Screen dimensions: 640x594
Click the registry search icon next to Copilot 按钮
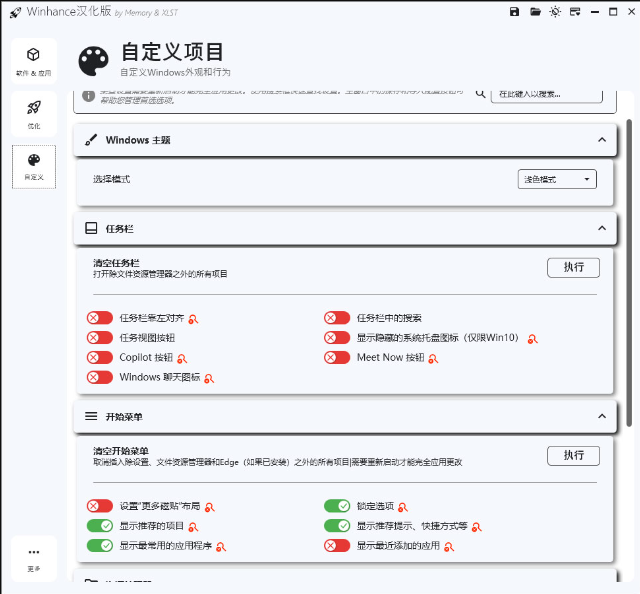(x=183, y=358)
